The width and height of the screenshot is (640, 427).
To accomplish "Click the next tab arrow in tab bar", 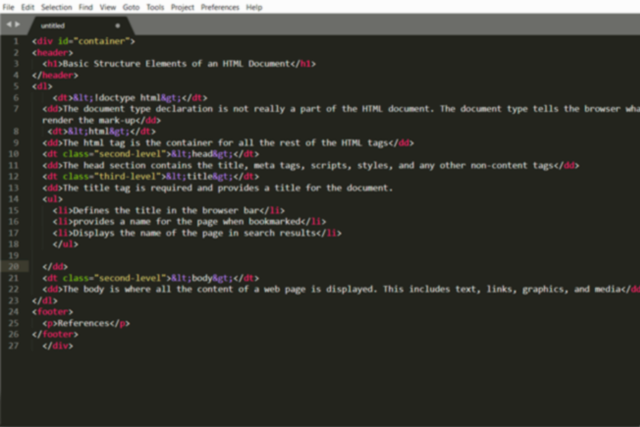I will pos(17,25).
